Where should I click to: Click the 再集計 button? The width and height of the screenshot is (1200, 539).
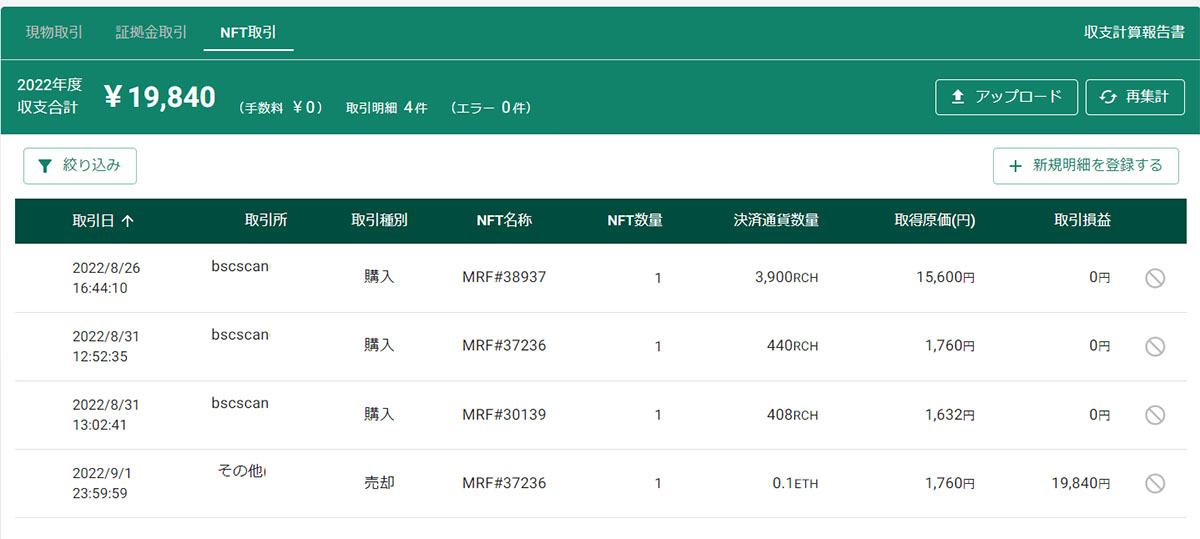pyautogui.click(x=1134, y=97)
